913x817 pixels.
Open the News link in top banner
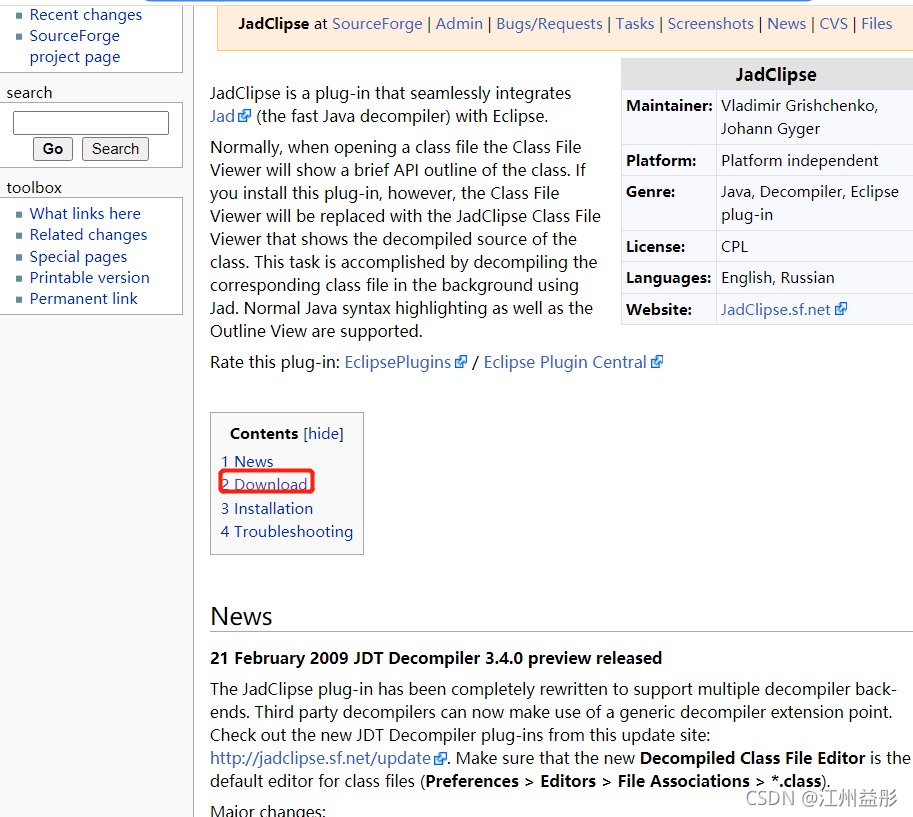coord(786,24)
